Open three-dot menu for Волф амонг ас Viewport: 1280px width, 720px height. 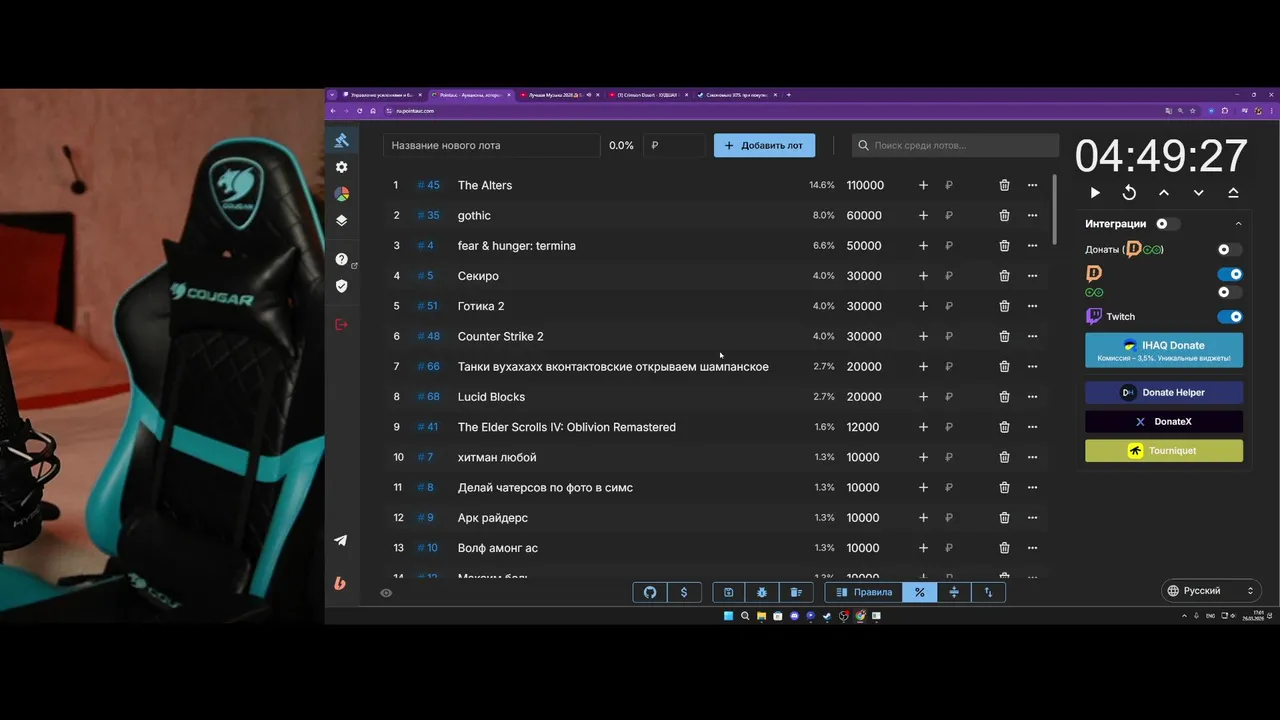(x=1032, y=548)
